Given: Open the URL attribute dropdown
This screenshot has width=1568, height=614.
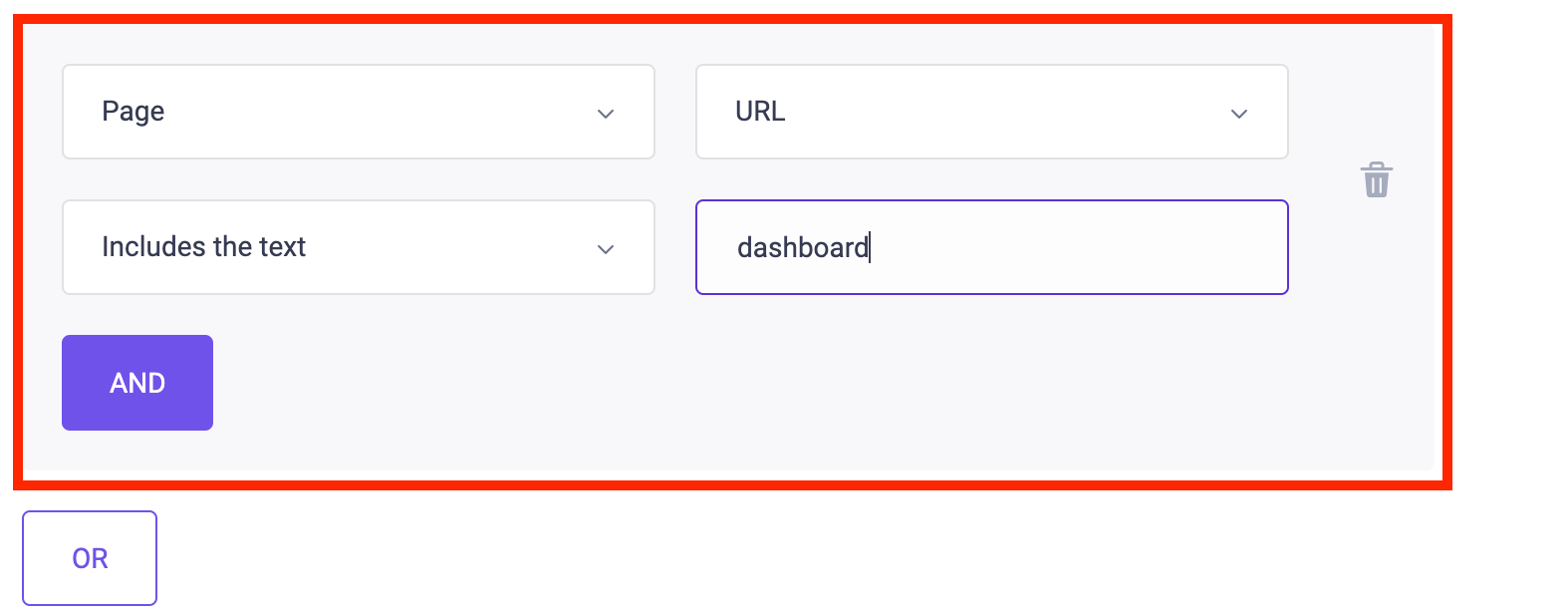Looking at the screenshot, I should [992, 112].
